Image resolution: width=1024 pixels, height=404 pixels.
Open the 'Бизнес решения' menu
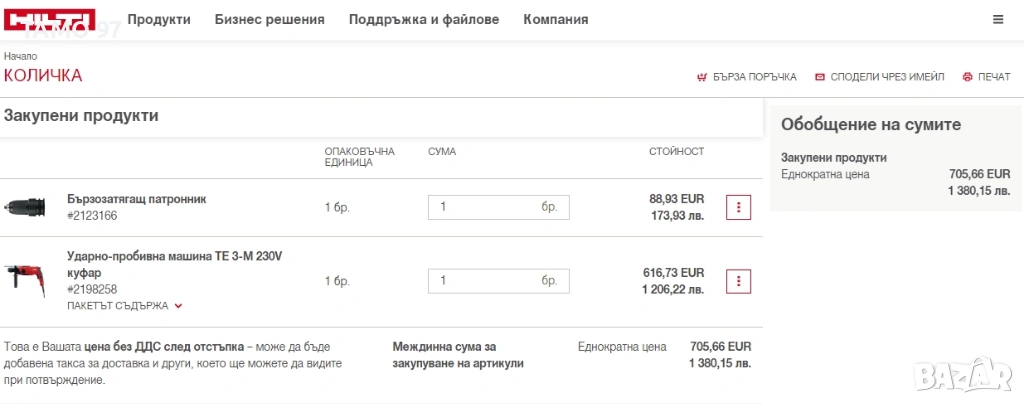(x=269, y=19)
